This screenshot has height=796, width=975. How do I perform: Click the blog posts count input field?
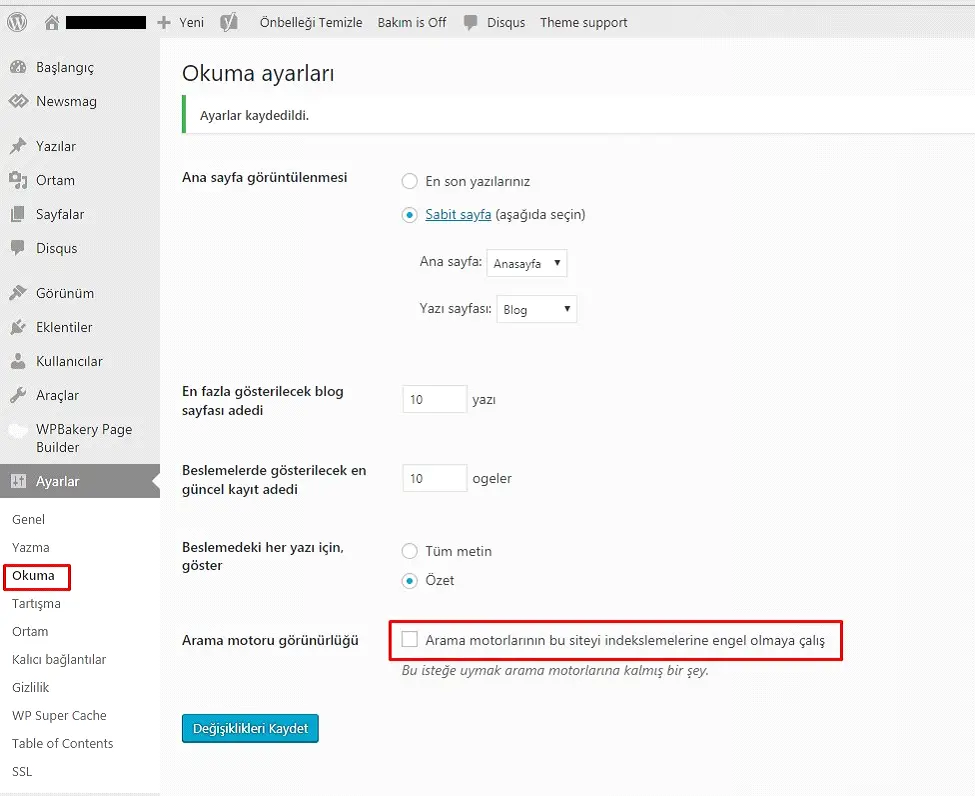click(434, 398)
